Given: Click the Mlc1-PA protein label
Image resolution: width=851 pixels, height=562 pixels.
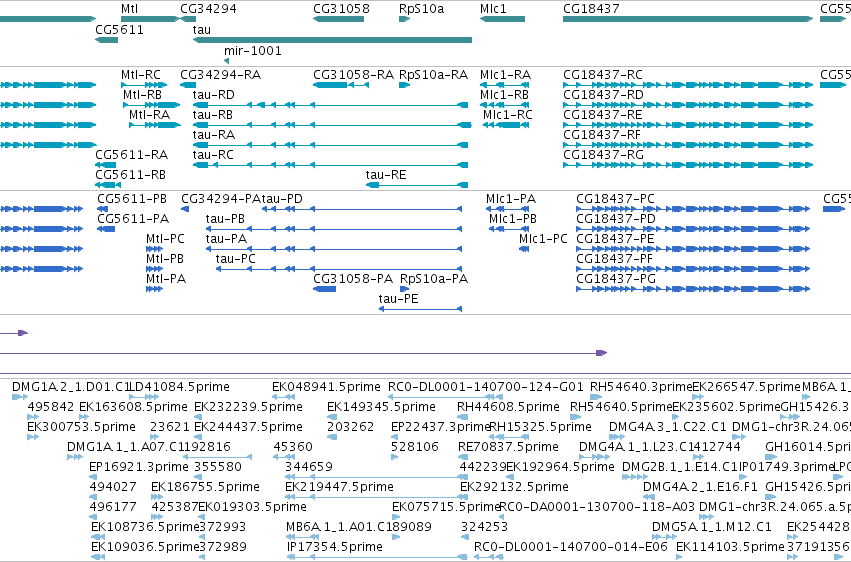Looking at the screenshot, I should [x=511, y=199].
